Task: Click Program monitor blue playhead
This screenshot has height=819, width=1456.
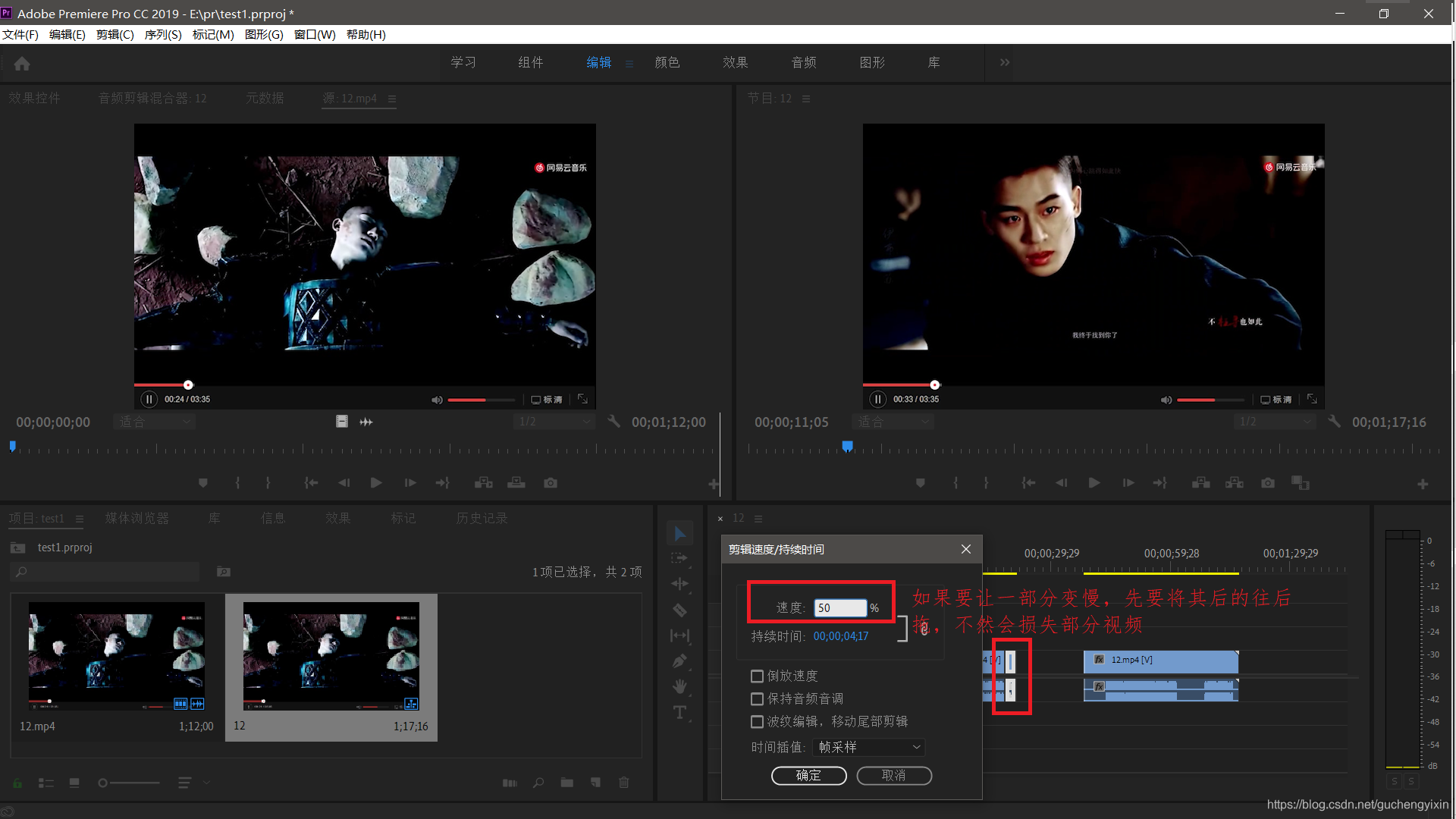Action: (848, 446)
